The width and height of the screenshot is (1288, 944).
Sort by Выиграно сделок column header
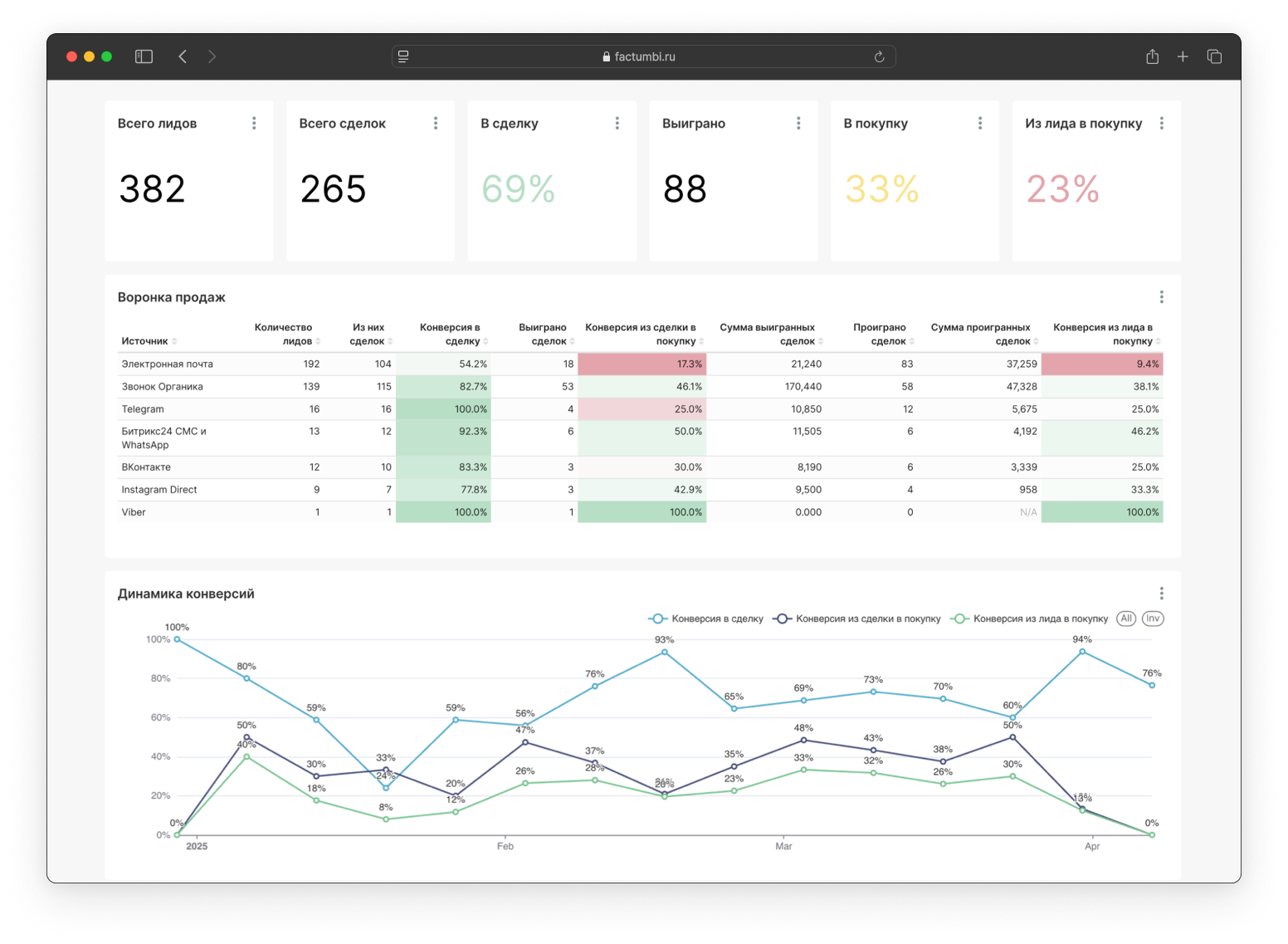pyautogui.click(x=545, y=335)
